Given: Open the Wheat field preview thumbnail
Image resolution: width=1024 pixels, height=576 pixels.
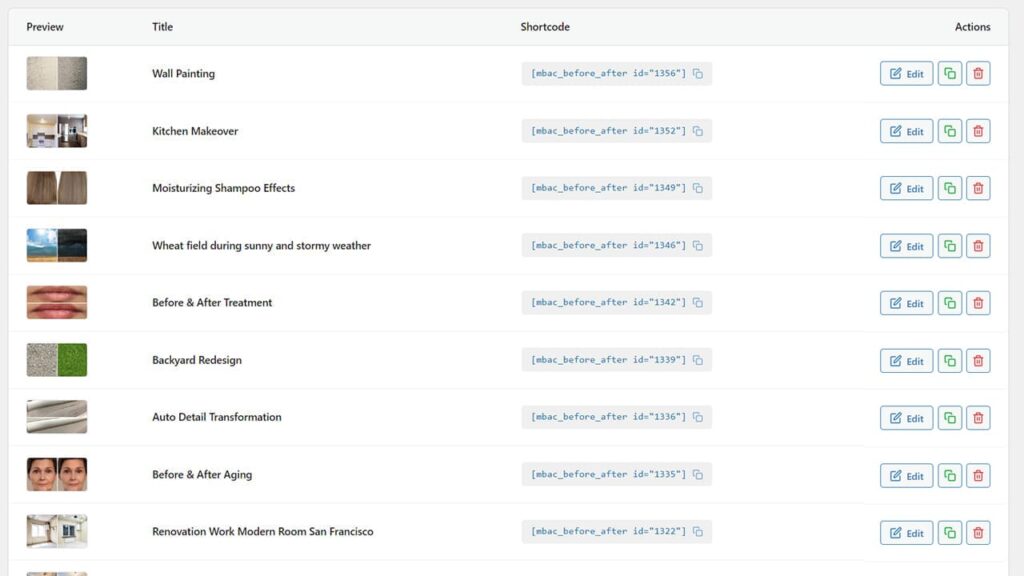Looking at the screenshot, I should [x=57, y=246].
